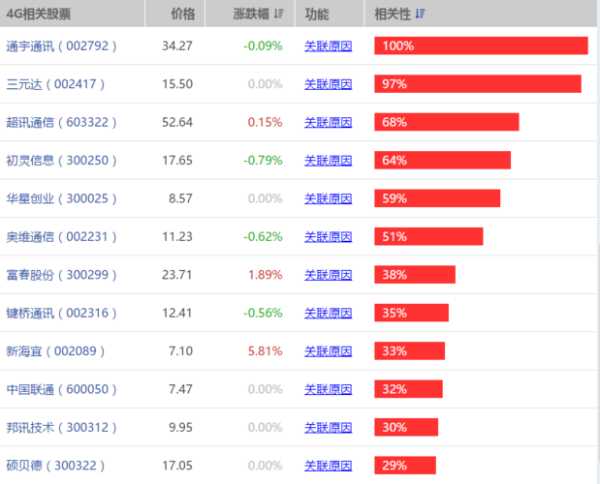
Task: Select change value 5.81%
Action: click(x=265, y=351)
